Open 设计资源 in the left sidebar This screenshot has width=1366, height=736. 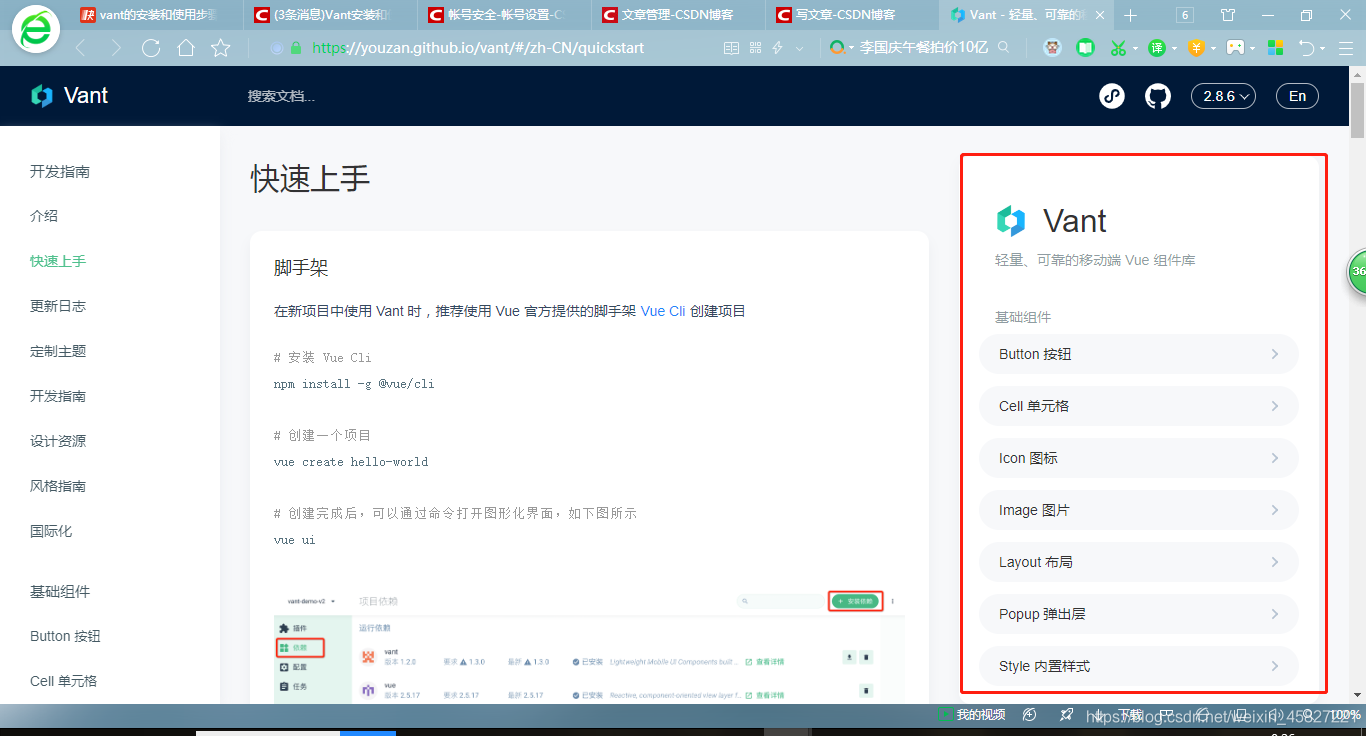click(58, 441)
